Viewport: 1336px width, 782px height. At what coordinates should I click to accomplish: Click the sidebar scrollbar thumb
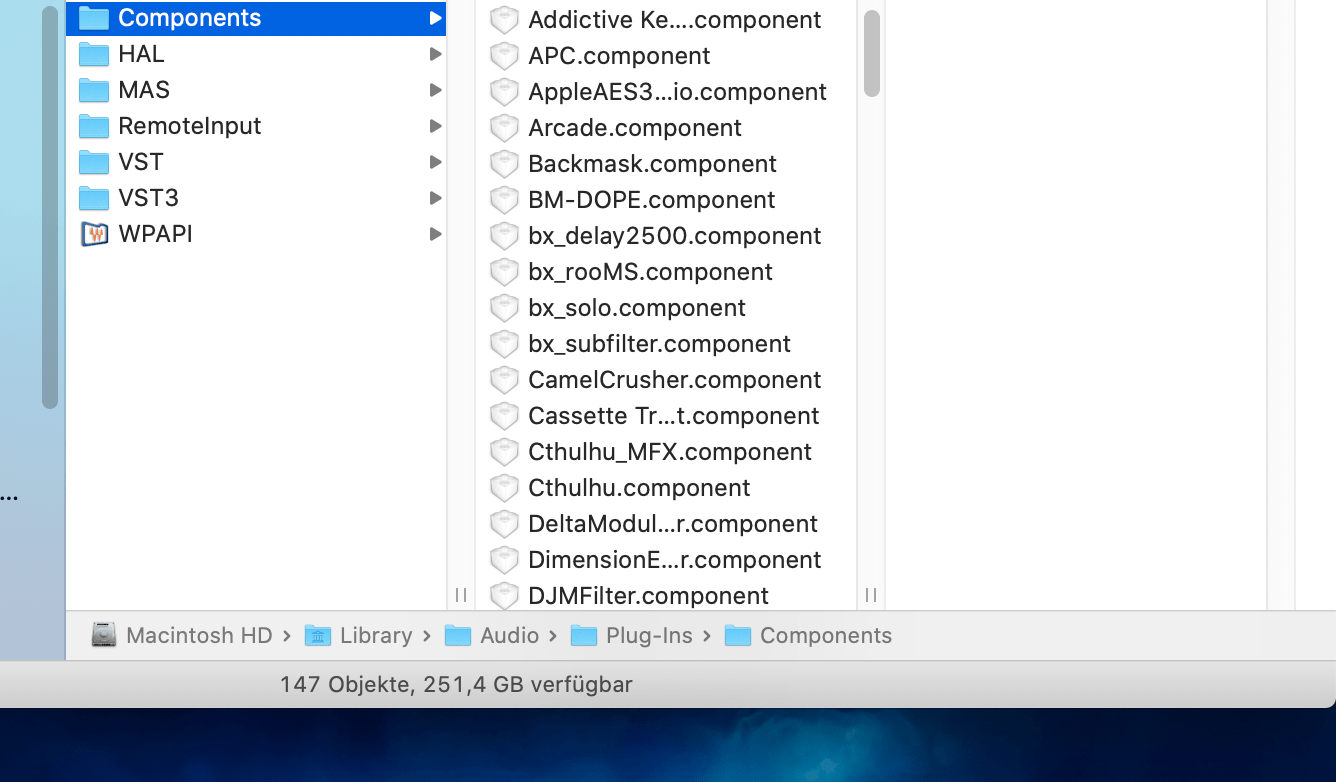click(x=50, y=206)
